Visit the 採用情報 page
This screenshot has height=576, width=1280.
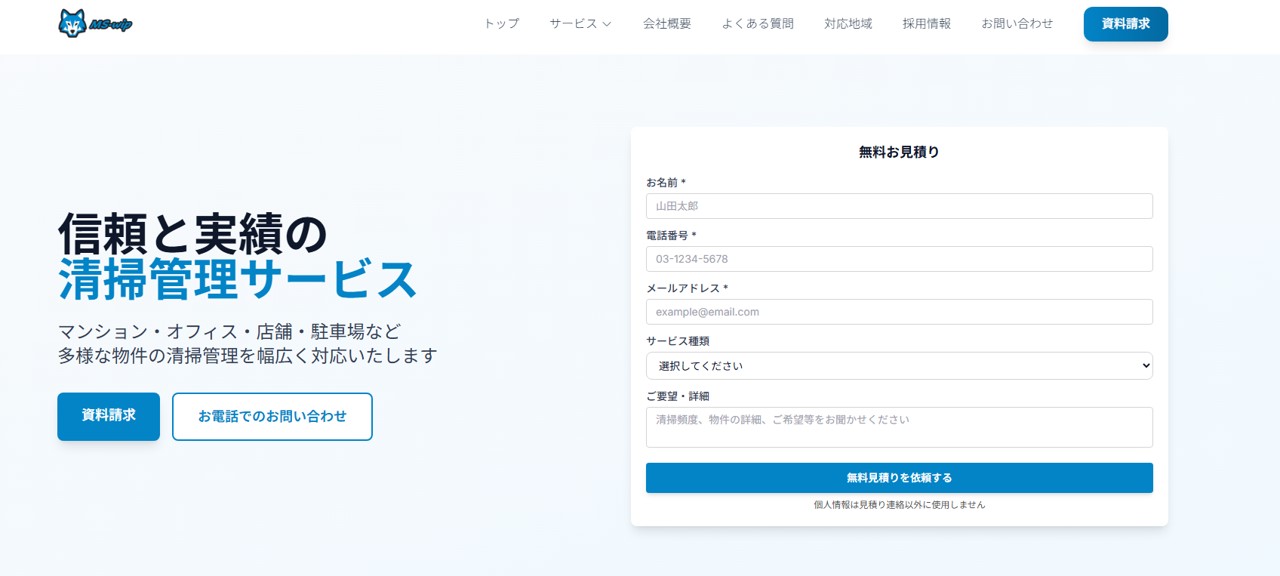[x=927, y=24]
